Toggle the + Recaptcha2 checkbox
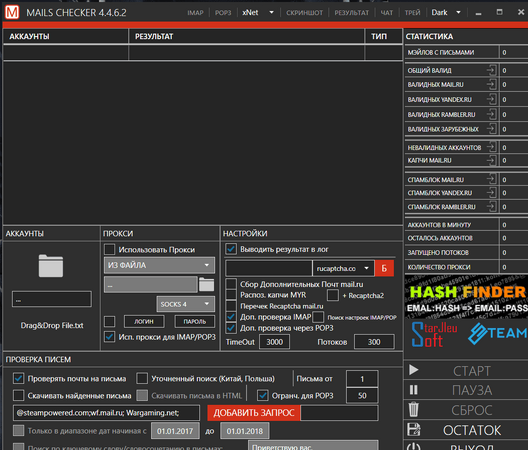Image resolution: width=528 pixels, height=450 pixels. 333,295
